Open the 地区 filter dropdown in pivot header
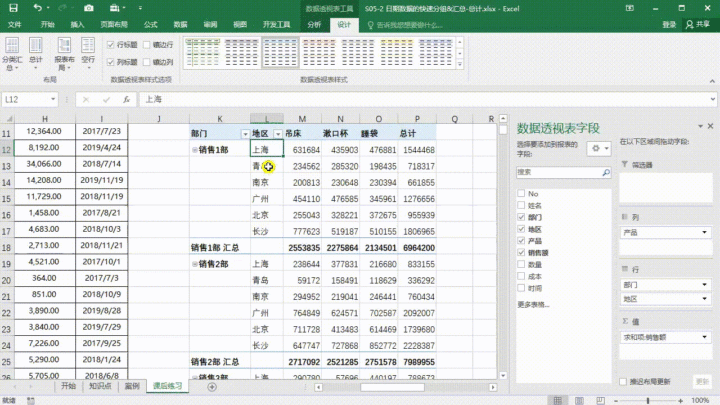This screenshot has height=405, width=720. pyautogui.click(x=277, y=134)
